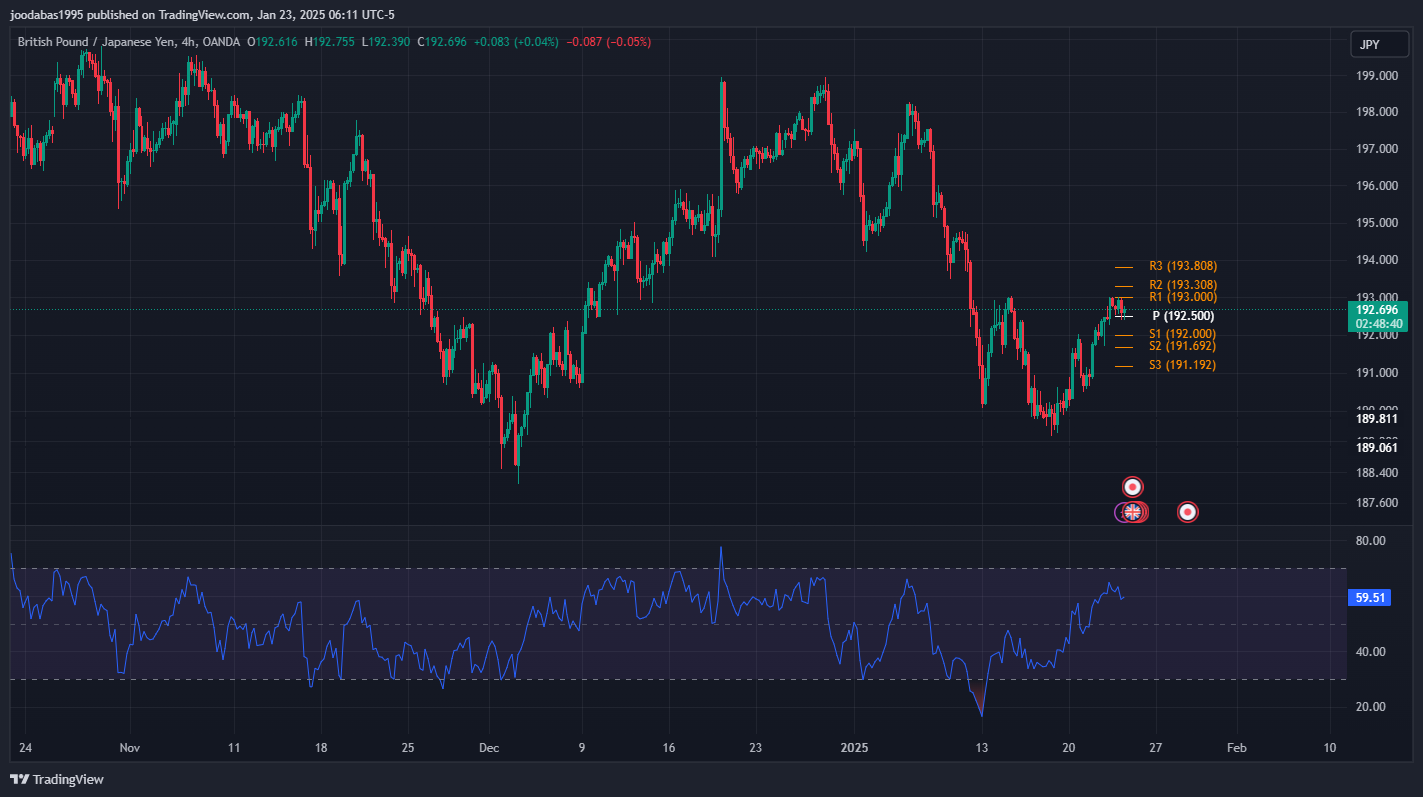Click the RSI 20.00 scale label
This screenshot has width=1423, height=797.
pyautogui.click(x=1371, y=707)
